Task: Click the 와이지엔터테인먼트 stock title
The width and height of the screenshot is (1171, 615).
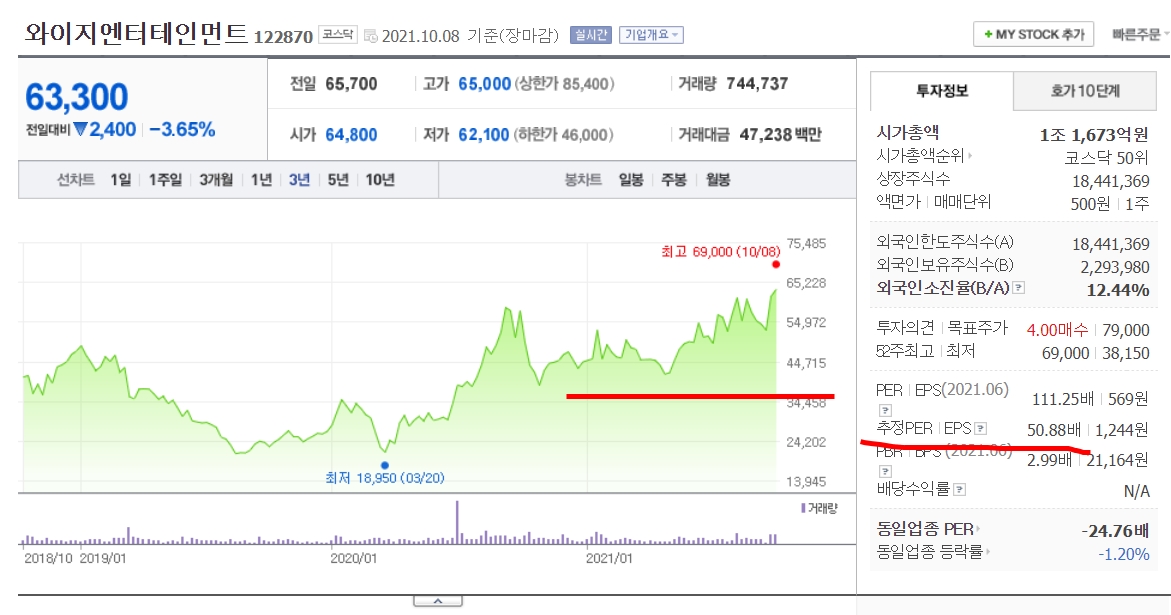Action: click(x=136, y=34)
